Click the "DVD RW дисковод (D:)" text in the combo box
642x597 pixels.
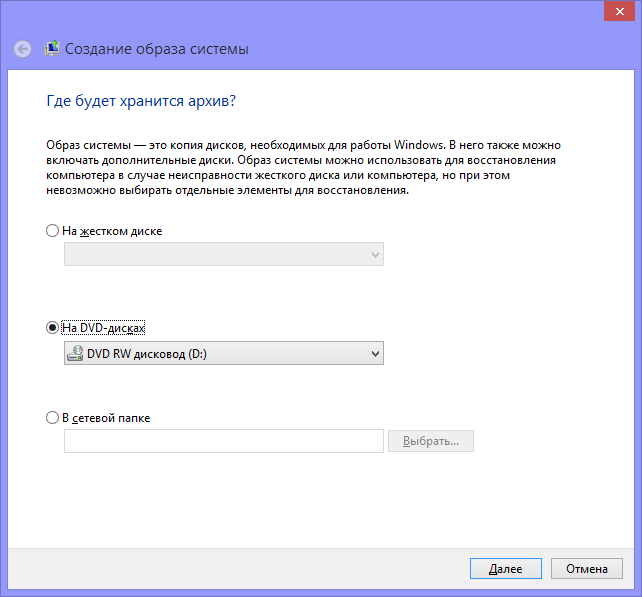[146, 353]
